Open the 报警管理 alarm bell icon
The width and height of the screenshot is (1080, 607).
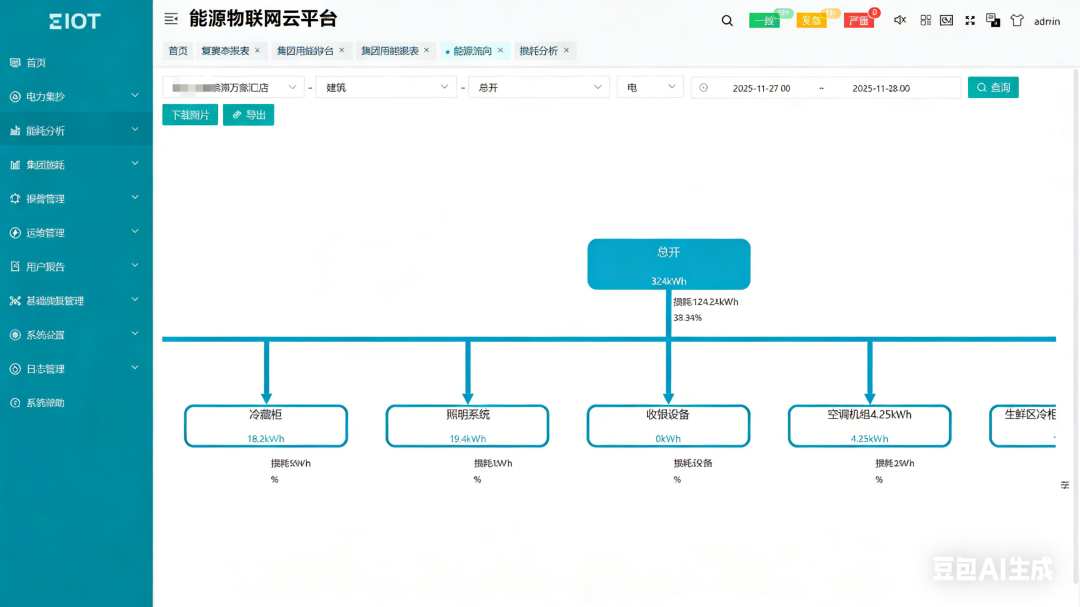(15, 198)
